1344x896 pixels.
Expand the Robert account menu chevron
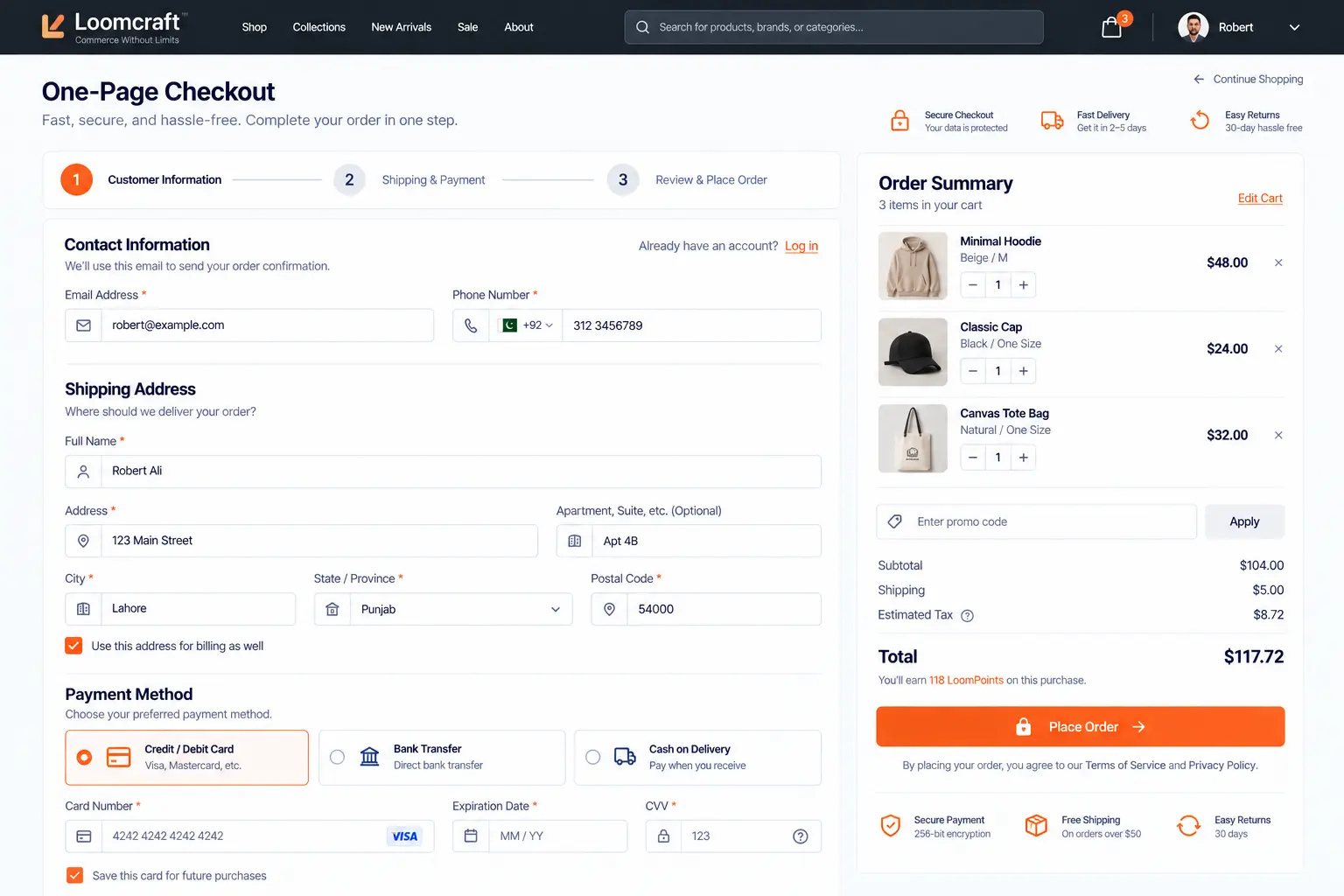[1294, 27]
